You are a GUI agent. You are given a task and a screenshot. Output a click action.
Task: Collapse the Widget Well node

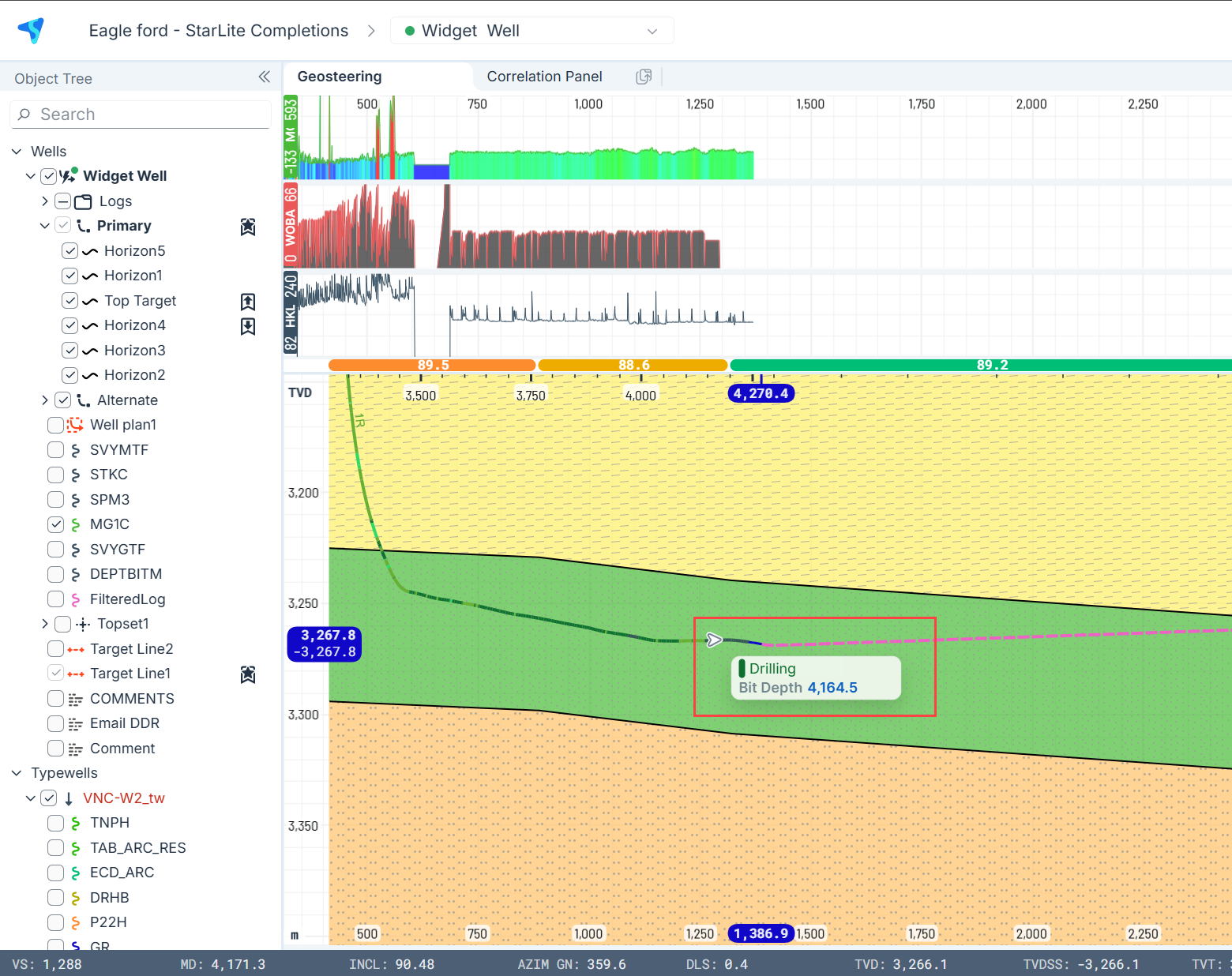pyautogui.click(x=31, y=176)
